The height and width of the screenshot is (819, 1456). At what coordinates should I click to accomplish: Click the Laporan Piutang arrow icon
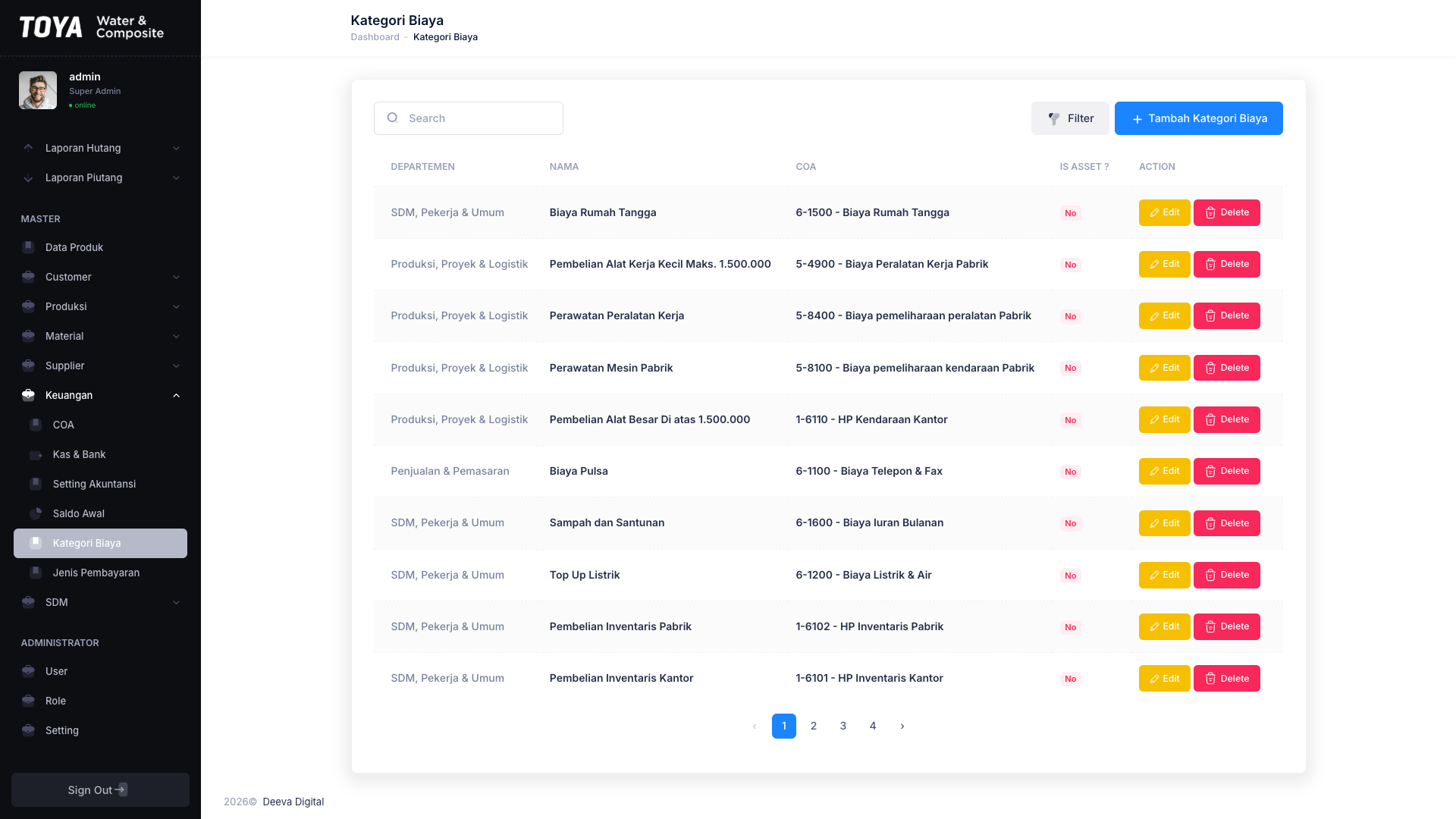coord(28,177)
